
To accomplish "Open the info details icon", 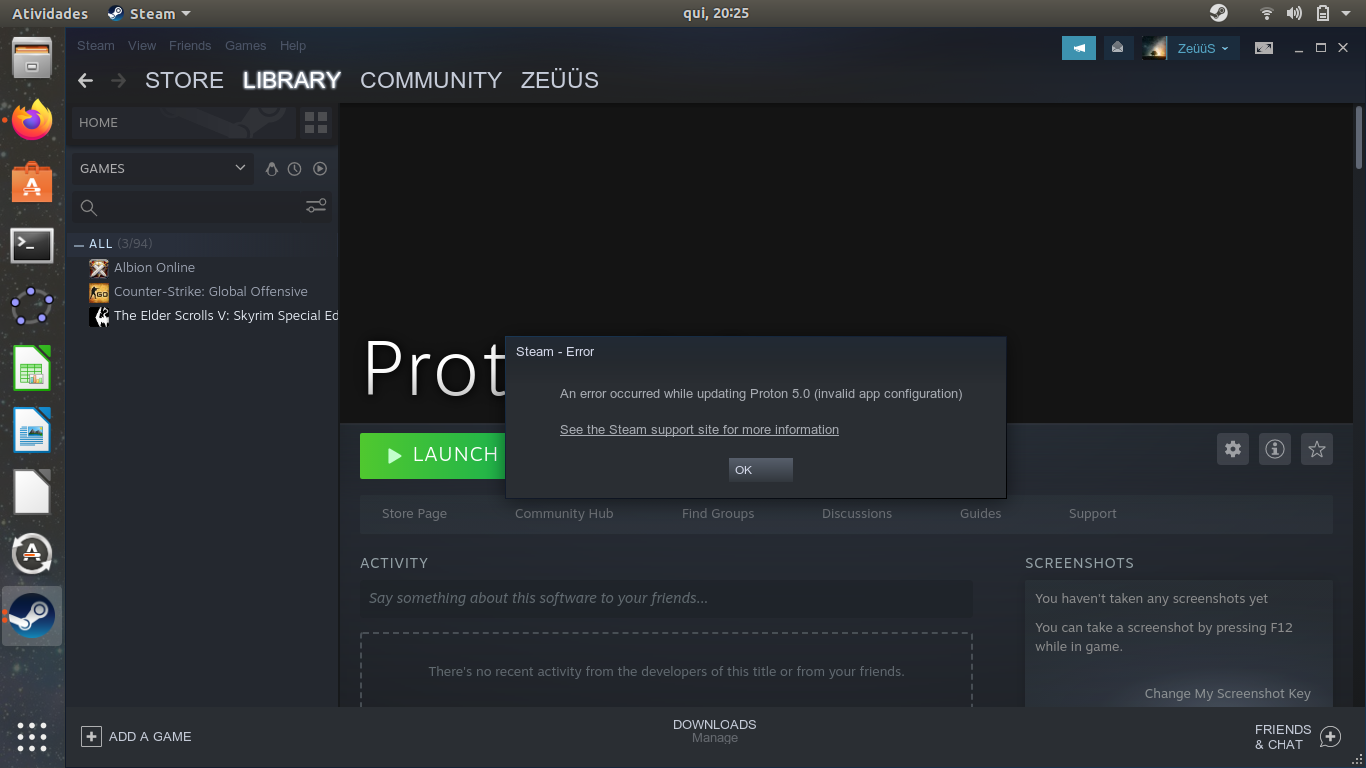I will [x=1275, y=449].
